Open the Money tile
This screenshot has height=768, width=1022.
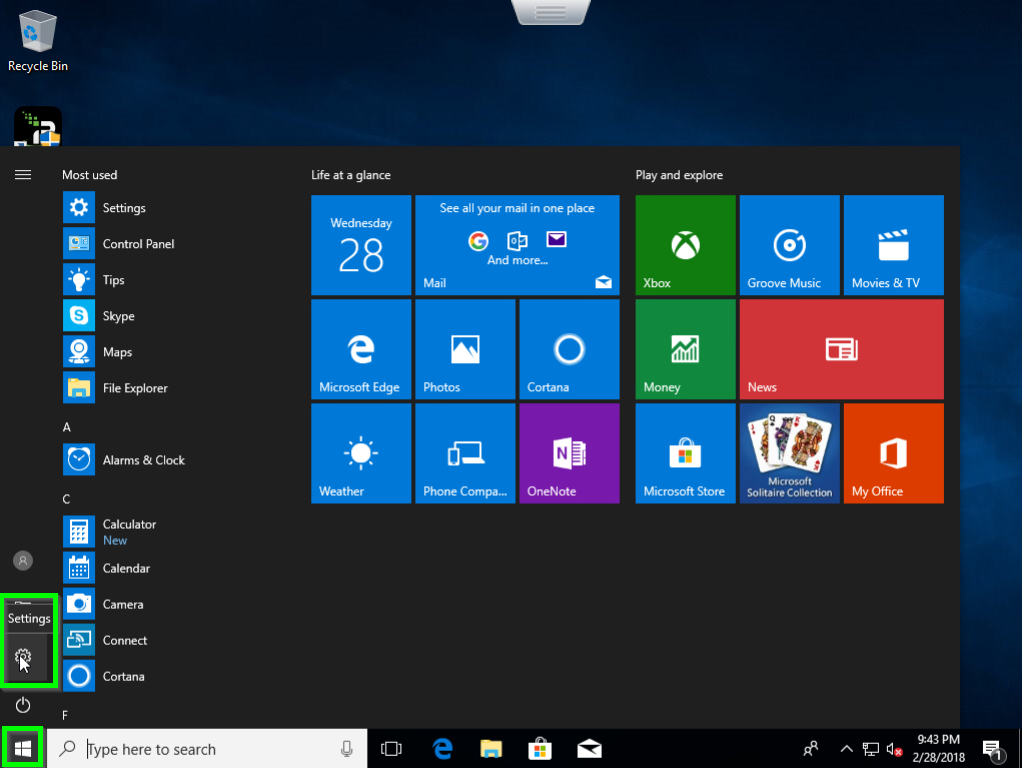pyautogui.click(x=686, y=349)
